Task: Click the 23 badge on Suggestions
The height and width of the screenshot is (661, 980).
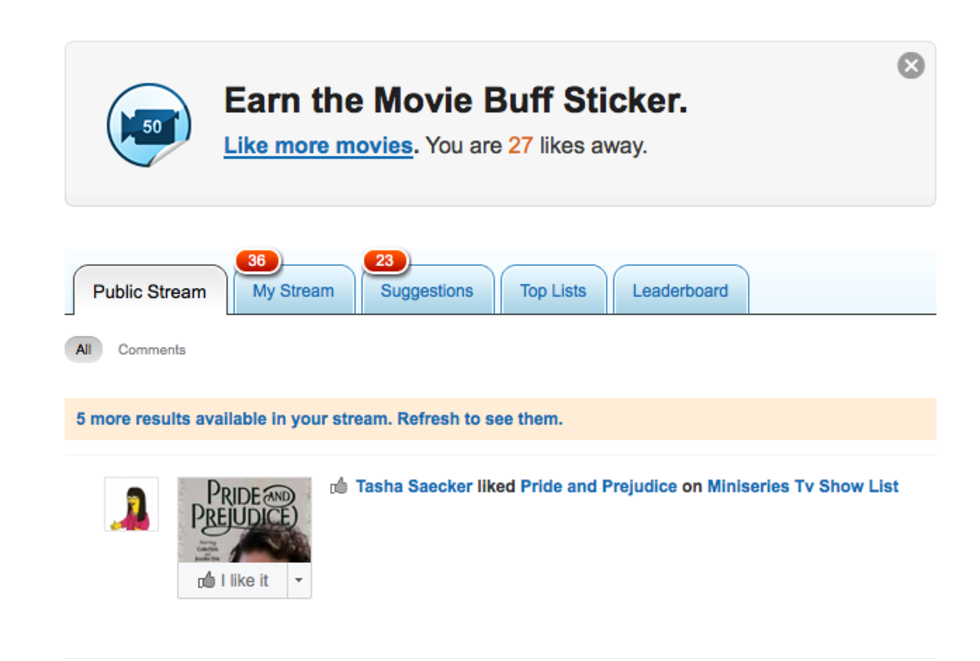Action: pos(385,261)
